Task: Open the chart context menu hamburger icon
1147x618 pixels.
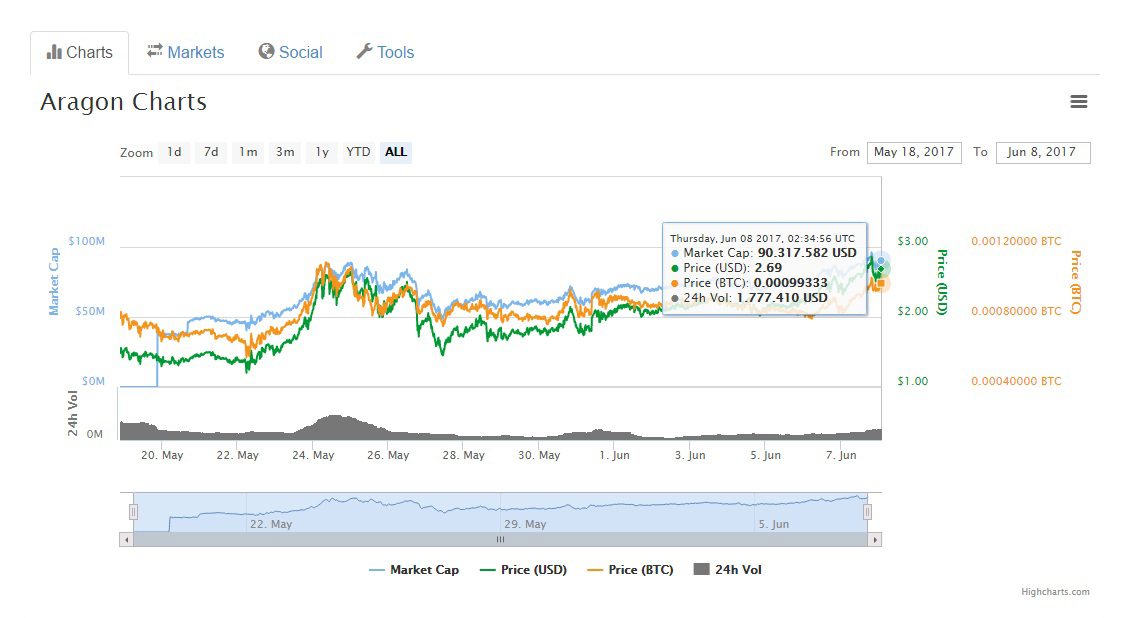Action: [1078, 102]
